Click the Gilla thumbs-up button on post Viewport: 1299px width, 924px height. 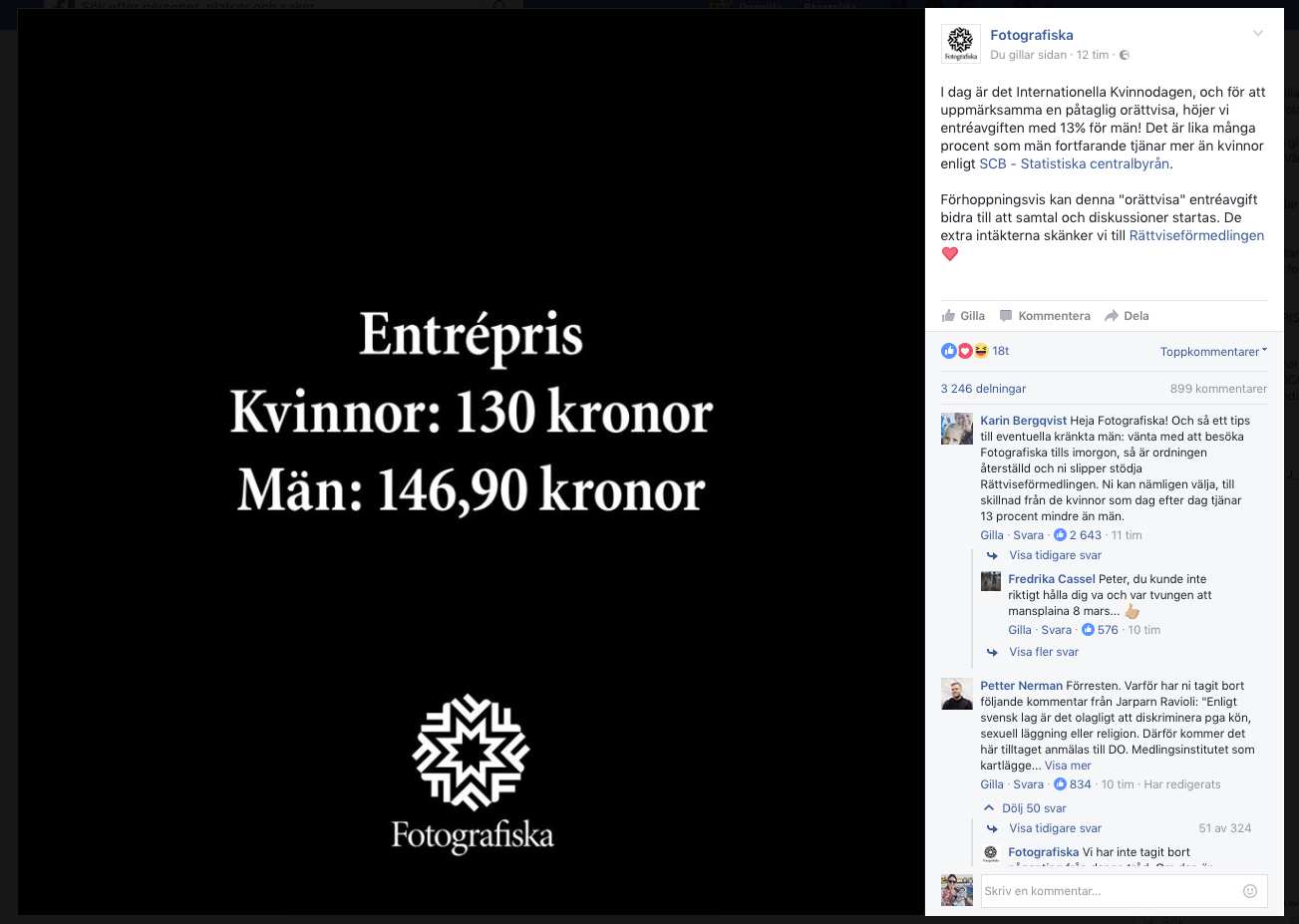963,316
